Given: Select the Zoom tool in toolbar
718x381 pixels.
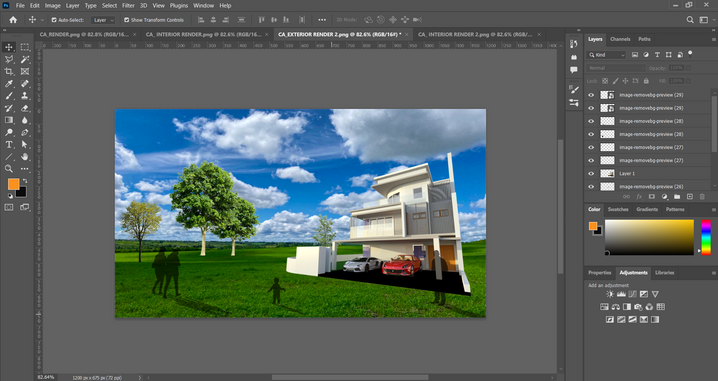Looking at the screenshot, I should (9, 169).
